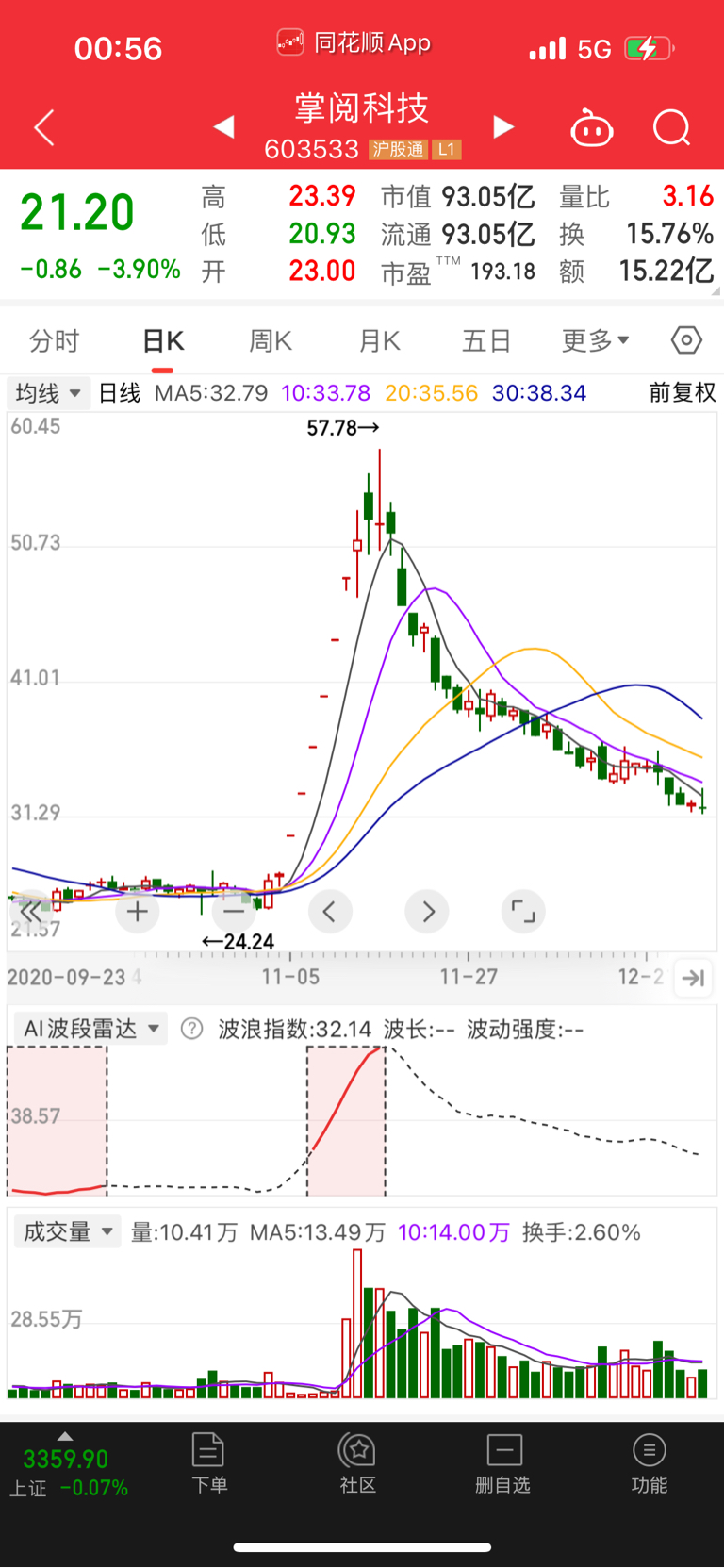724x1568 pixels.
Task: Tap the 57.78 peak price marker
Action: [x=343, y=428]
